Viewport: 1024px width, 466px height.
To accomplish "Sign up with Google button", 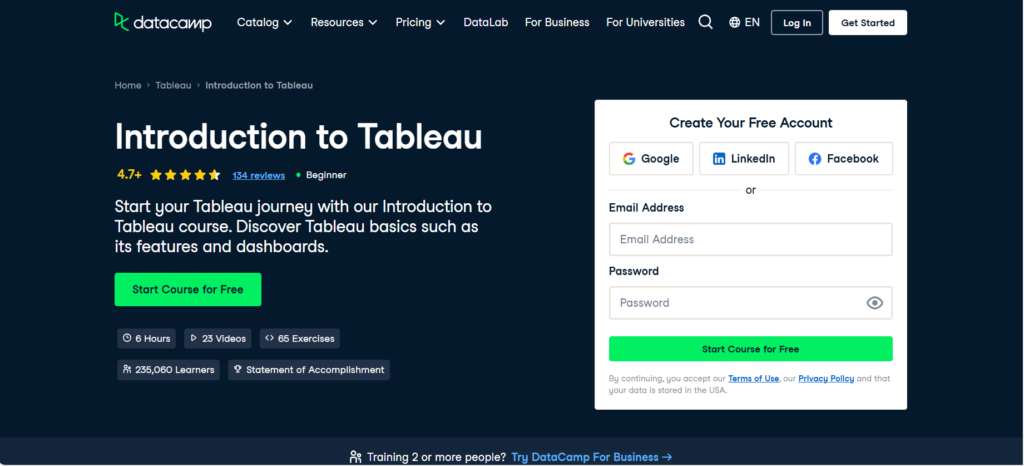I will point(651,159).
